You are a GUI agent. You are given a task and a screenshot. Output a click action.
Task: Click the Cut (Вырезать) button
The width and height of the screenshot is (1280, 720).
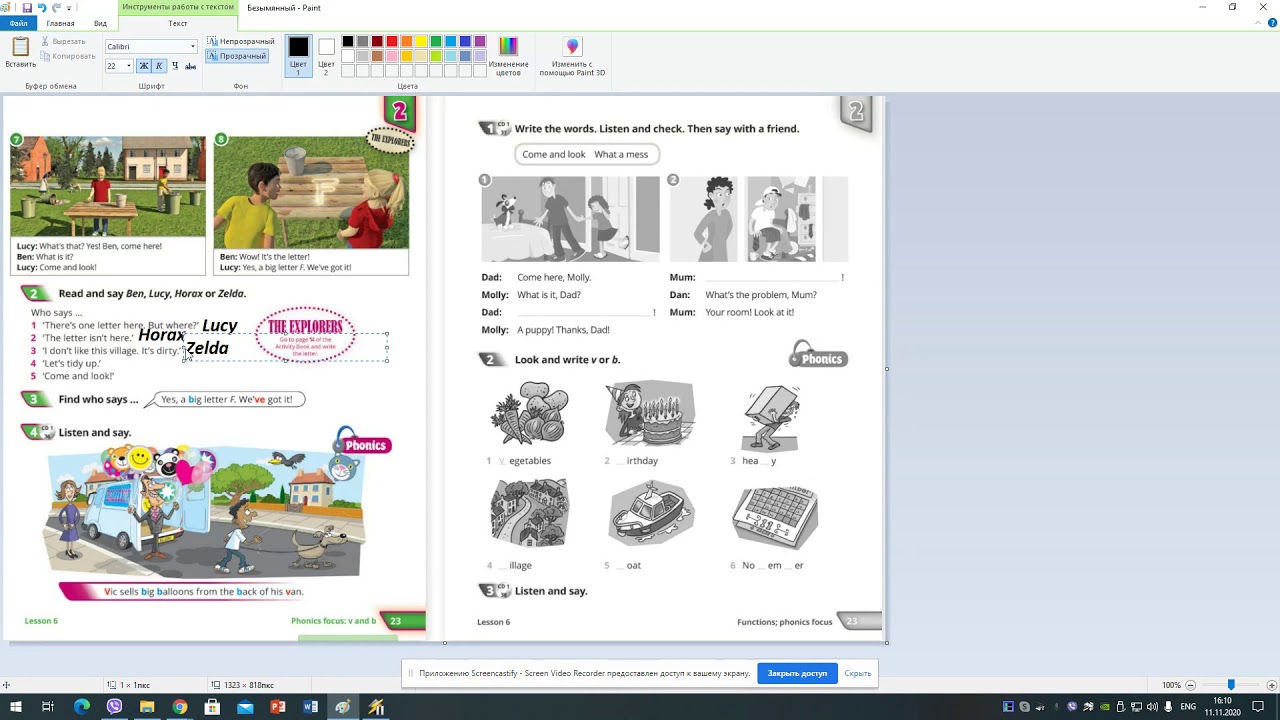point(63,41)
